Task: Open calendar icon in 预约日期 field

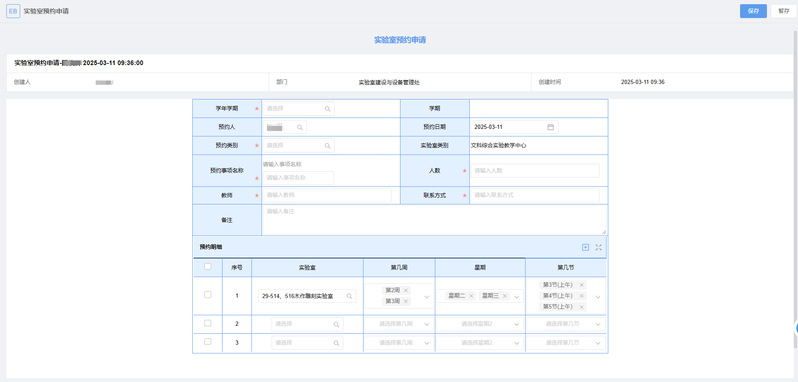Action: click(550, 127)
